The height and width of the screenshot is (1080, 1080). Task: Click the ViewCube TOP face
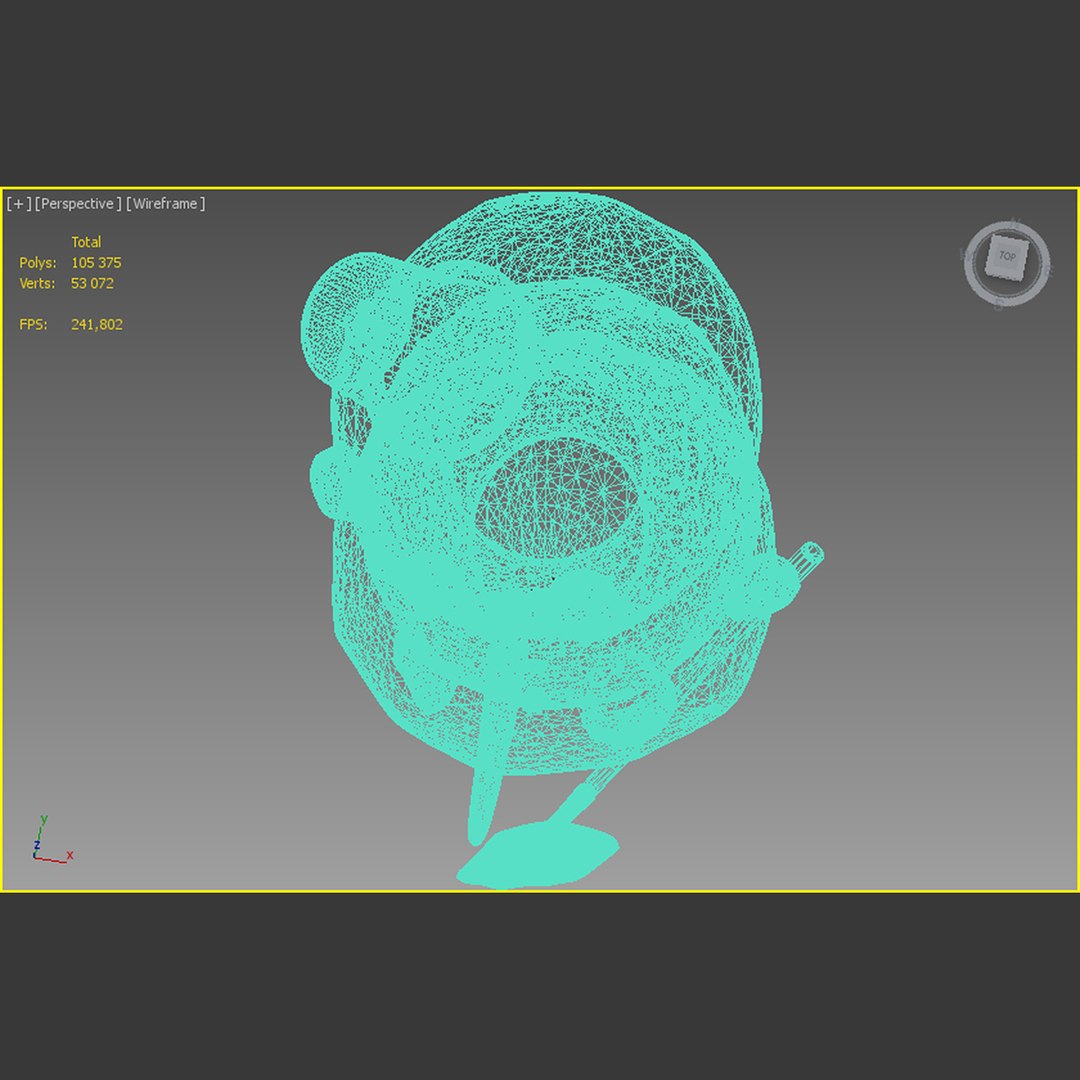click(1006, 257)
